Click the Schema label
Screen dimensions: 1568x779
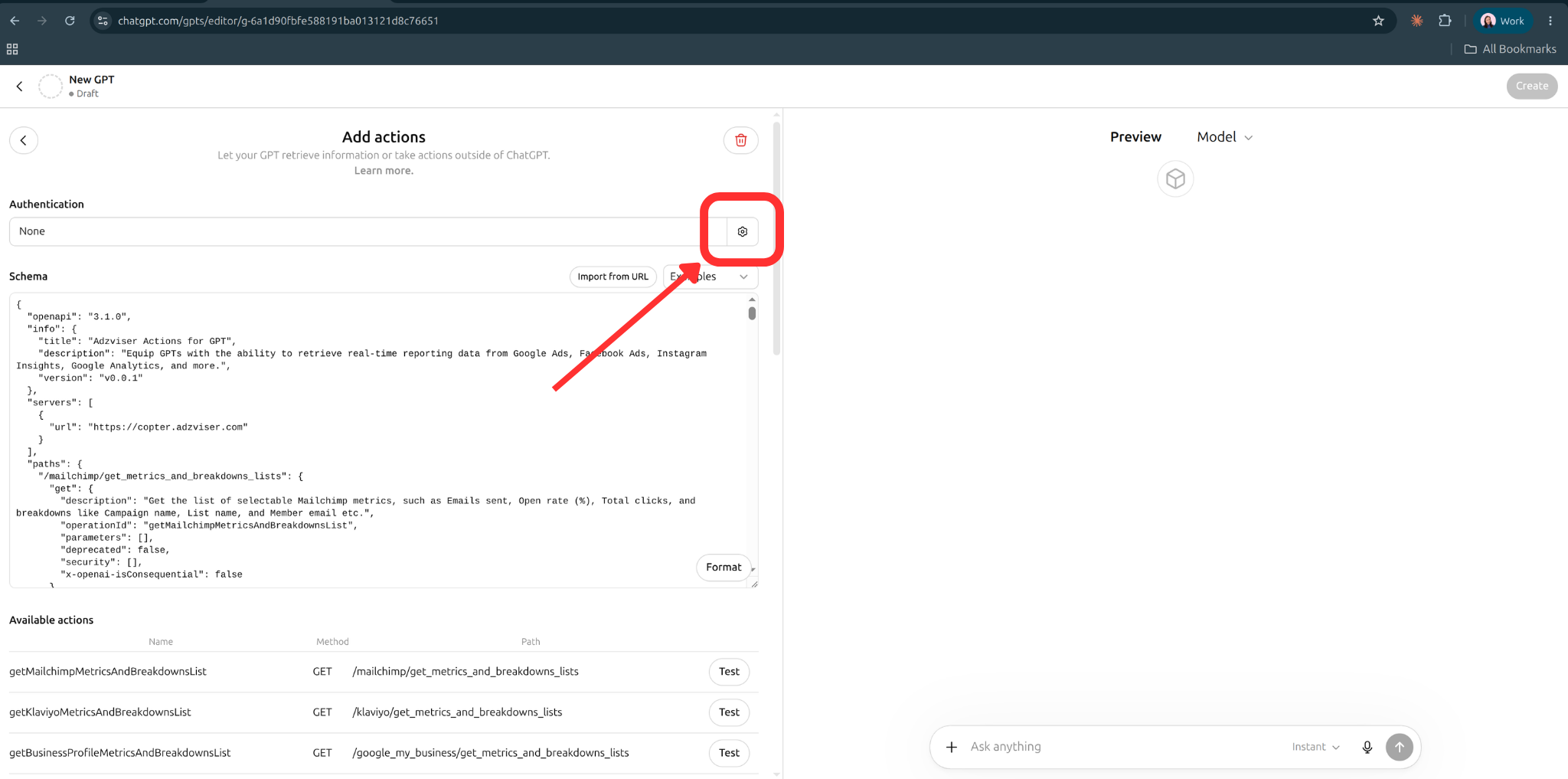point(28,277)
